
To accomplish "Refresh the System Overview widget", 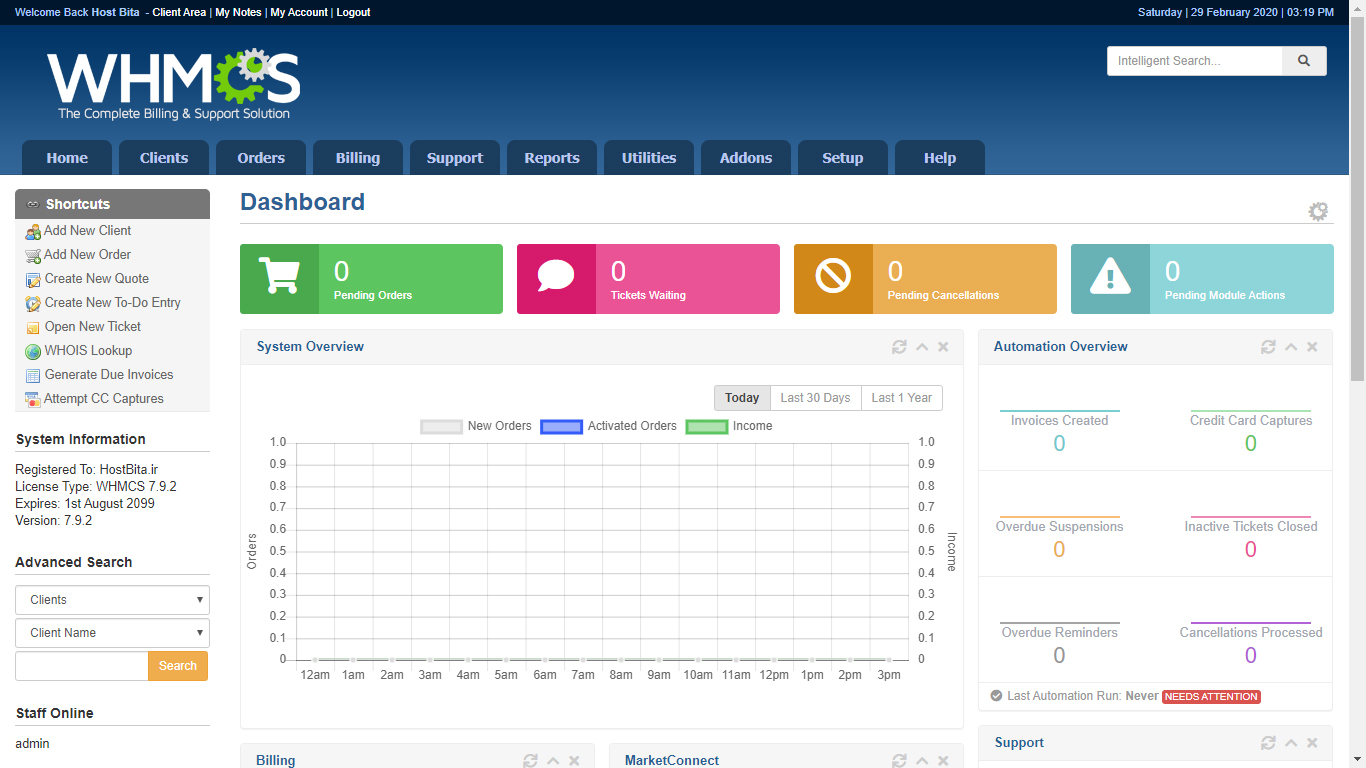I will coord(899,347).
